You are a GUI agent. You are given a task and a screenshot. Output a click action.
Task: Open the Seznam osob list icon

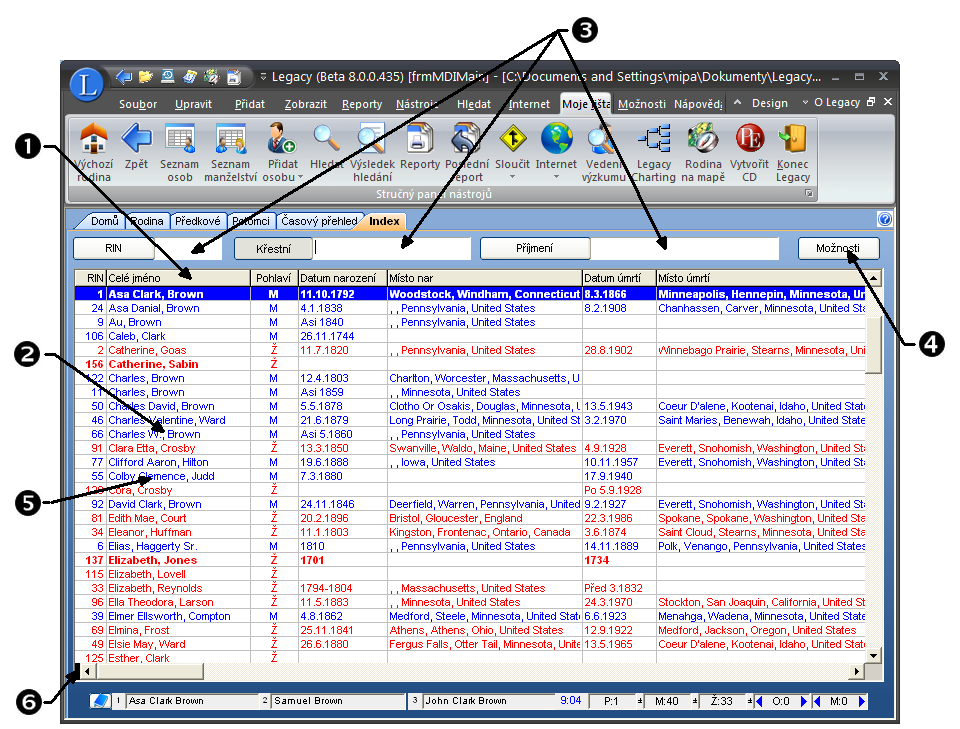coord(181,139)
